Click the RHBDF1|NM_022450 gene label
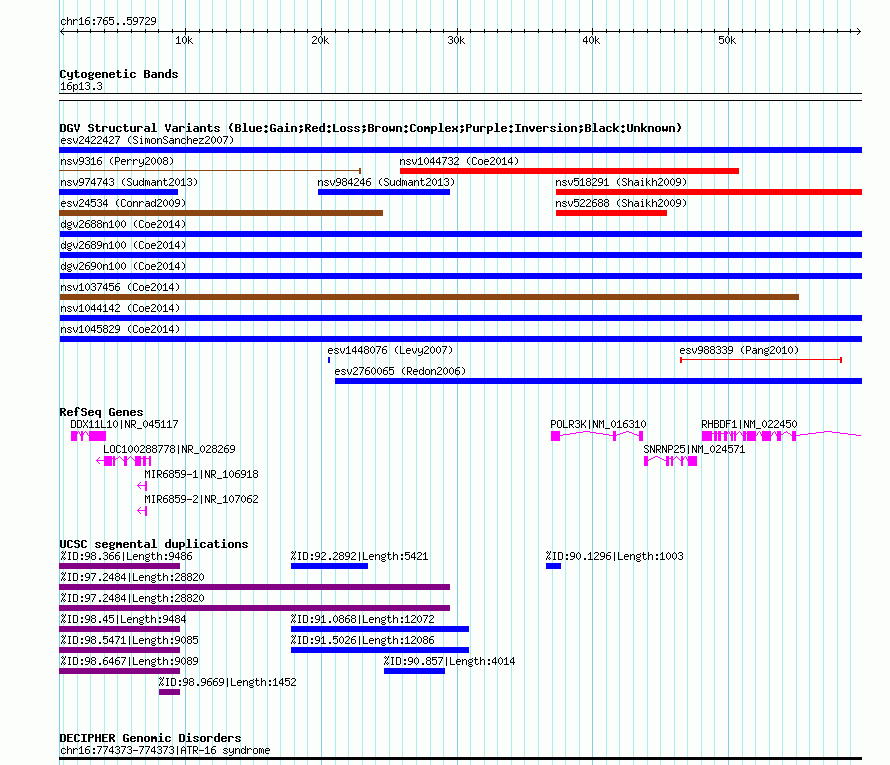This screenshot has width=890, height=765. tap(749, 424)
